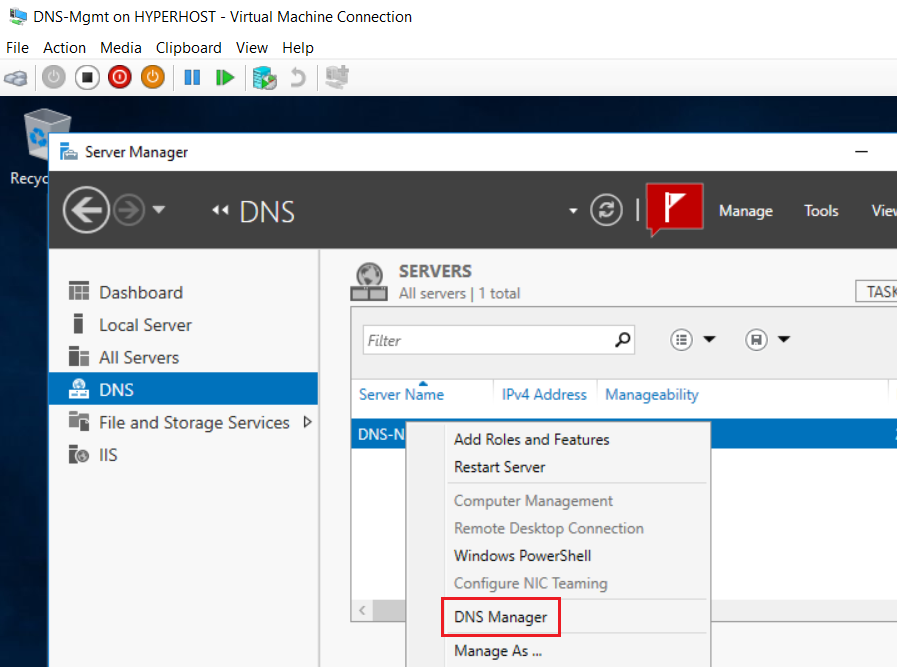
Task: Click the Server Manager back arrow
Action: (86, 210)
